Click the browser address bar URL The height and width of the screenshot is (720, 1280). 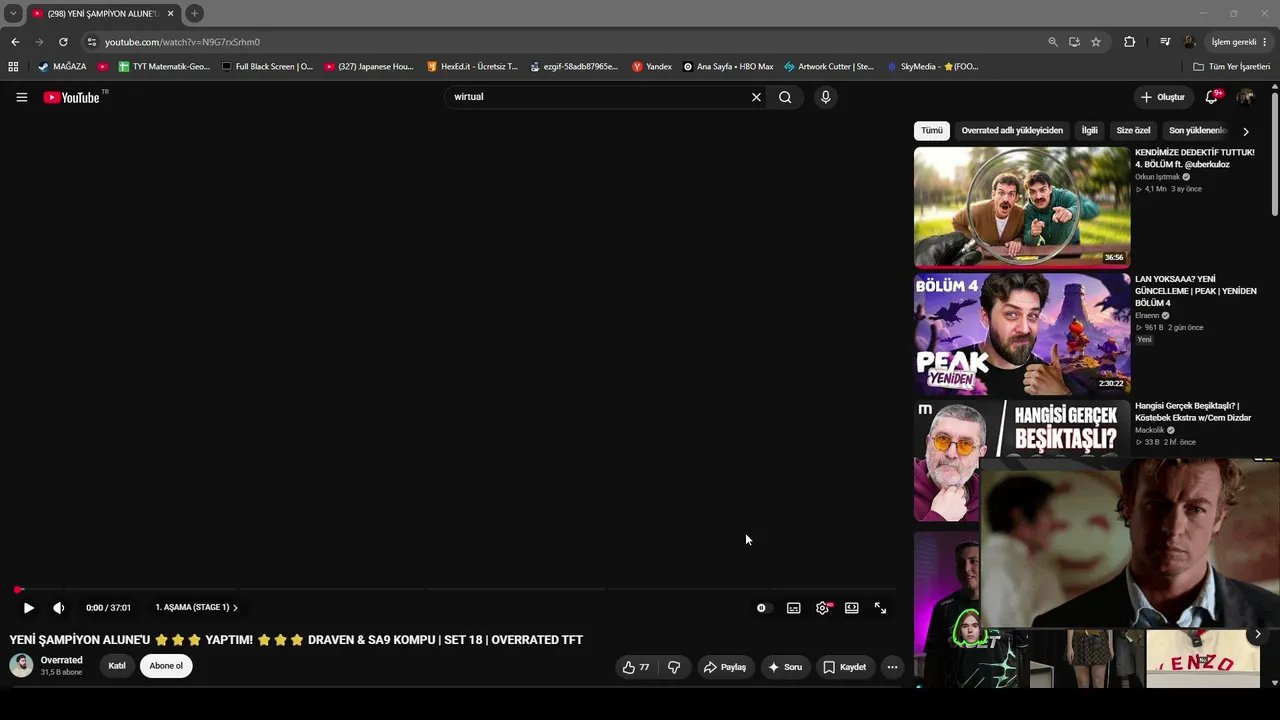[182, 42]
